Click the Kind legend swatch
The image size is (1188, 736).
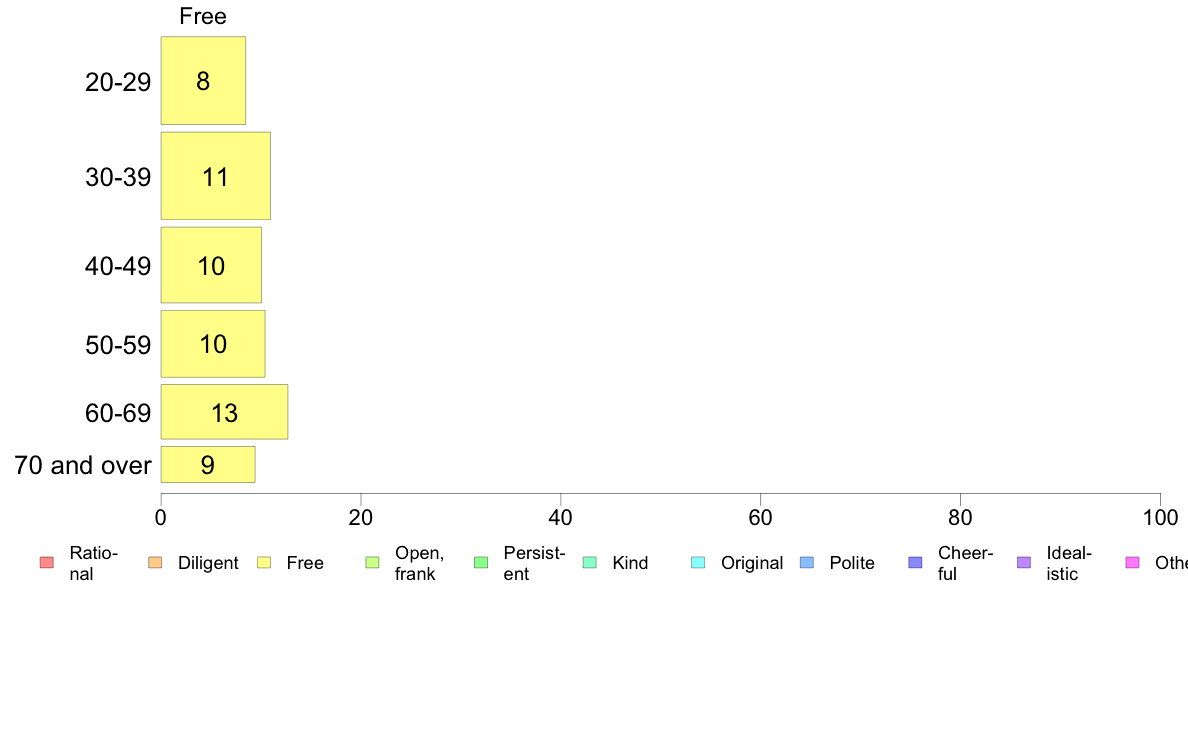click(590, 563)
